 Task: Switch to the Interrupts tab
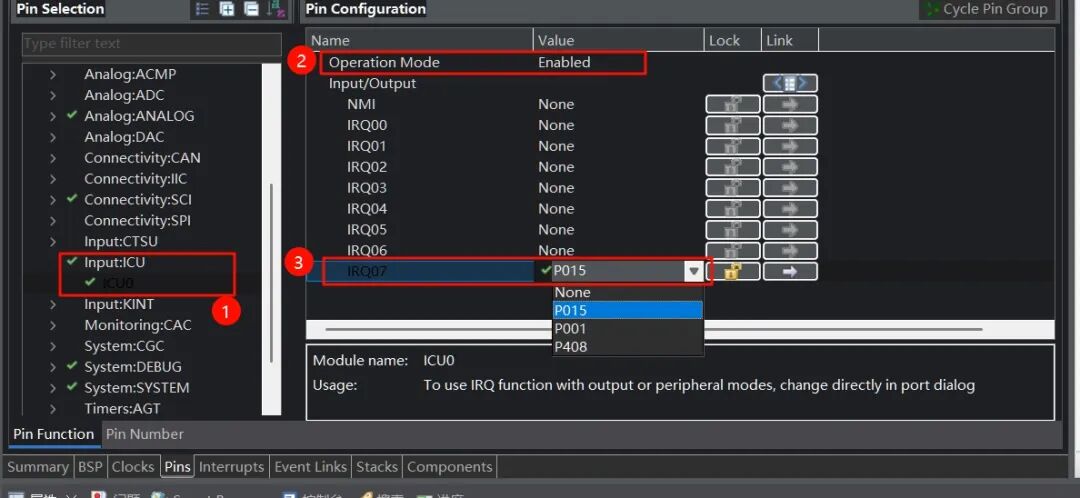point(231,467)
